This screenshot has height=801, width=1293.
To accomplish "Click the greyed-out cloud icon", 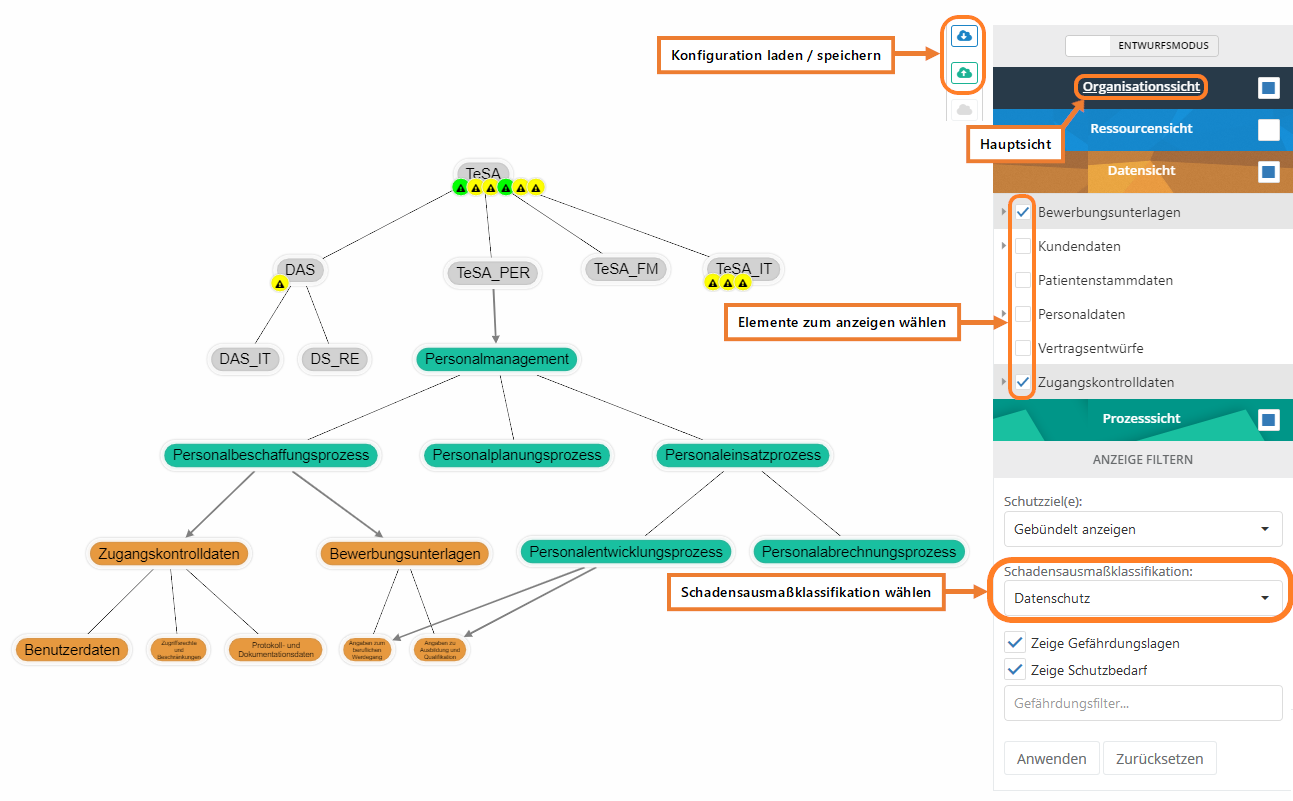I will pyautogui.click(x=963, y=109).
